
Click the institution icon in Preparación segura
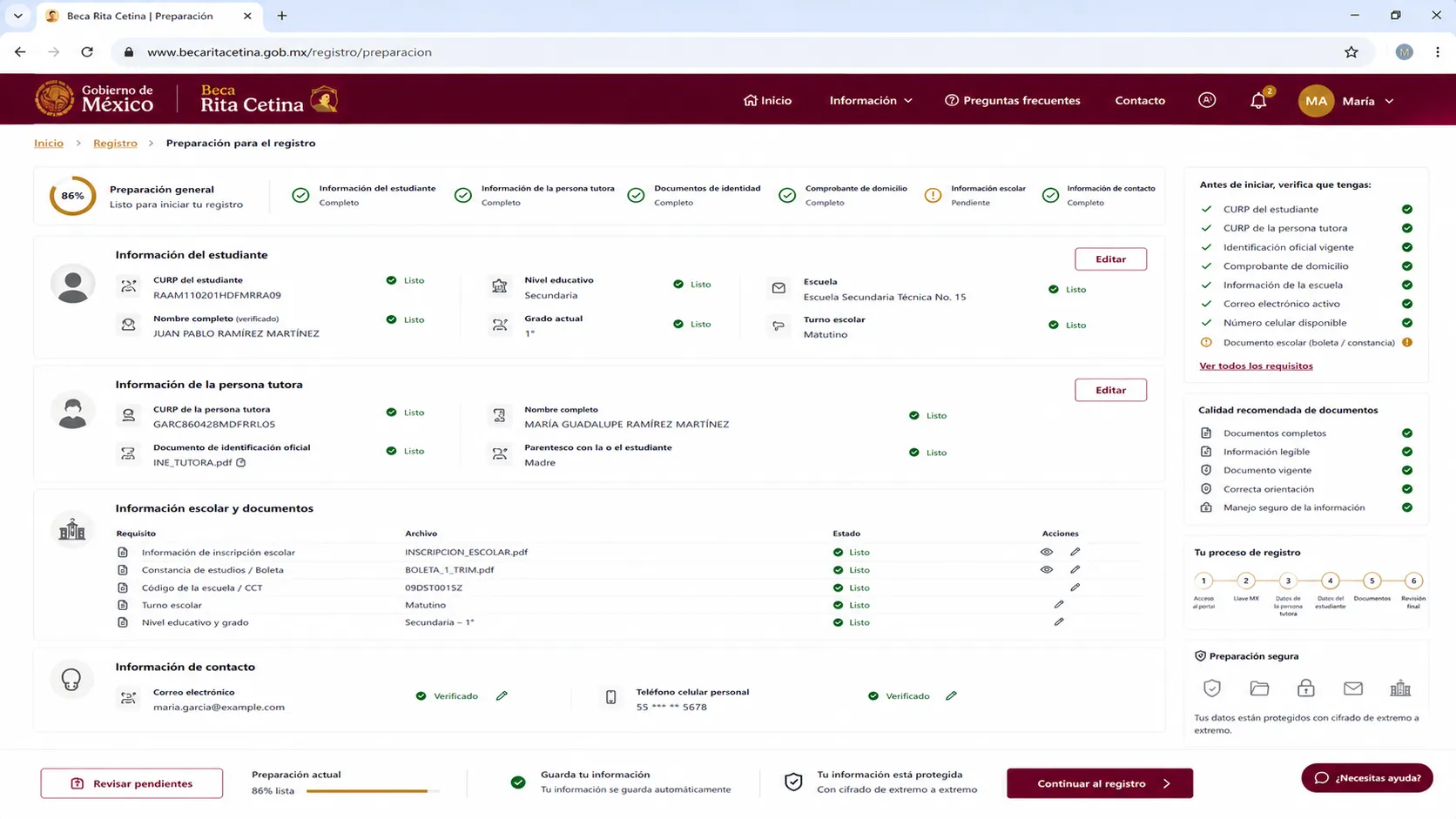click(1400, 688)
